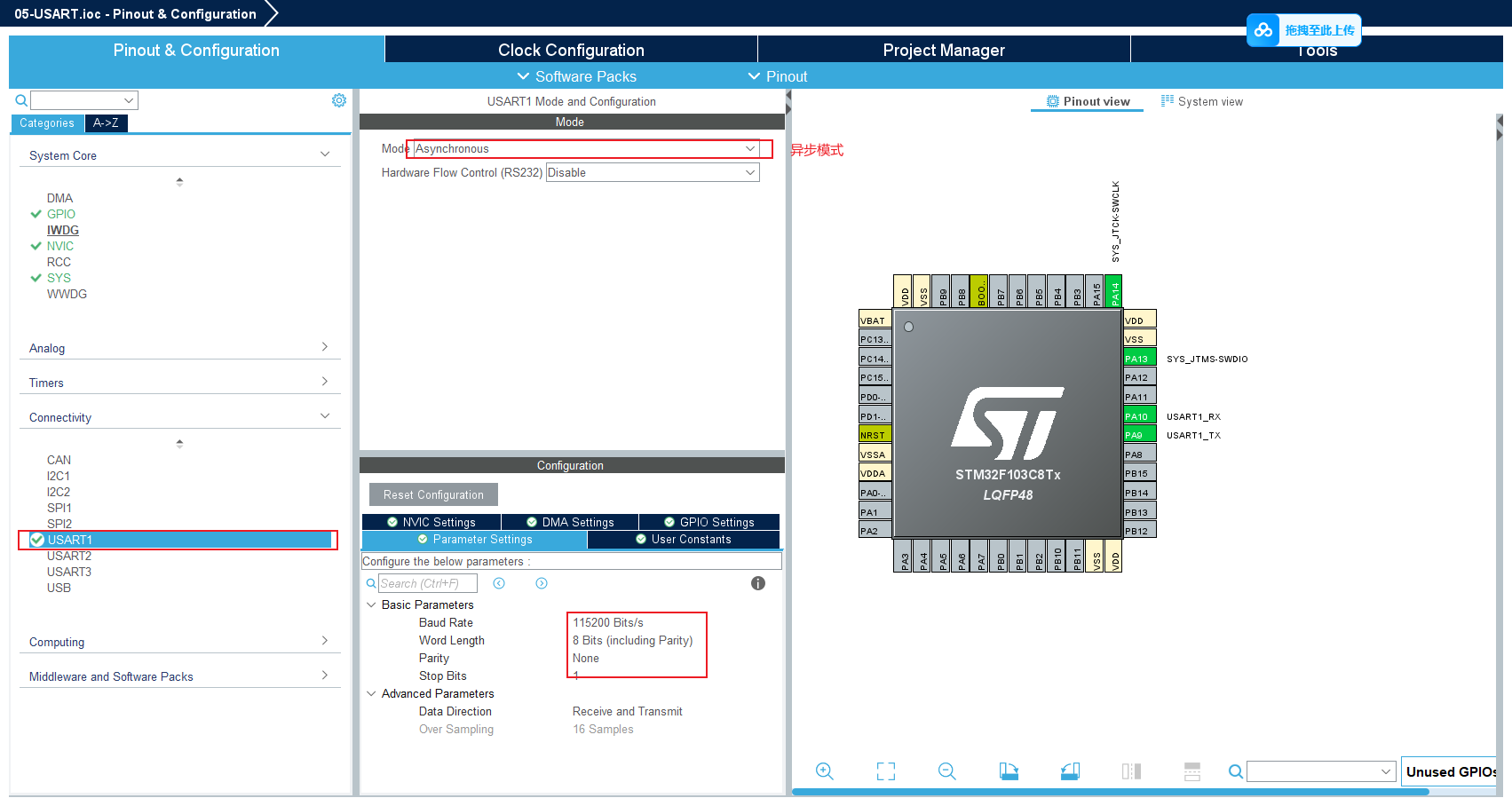
Task: Select USART2 in Connectivity list
Action: (69, 556)
